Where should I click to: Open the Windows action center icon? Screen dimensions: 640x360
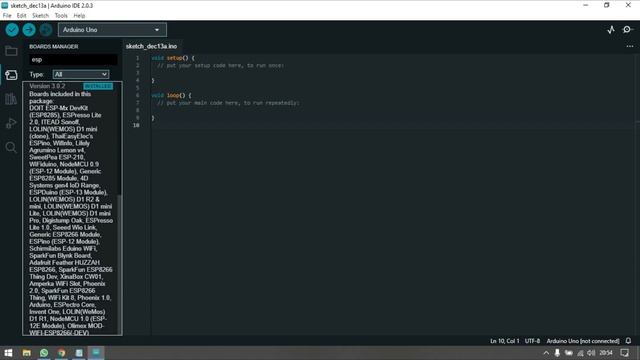point(624,353)
